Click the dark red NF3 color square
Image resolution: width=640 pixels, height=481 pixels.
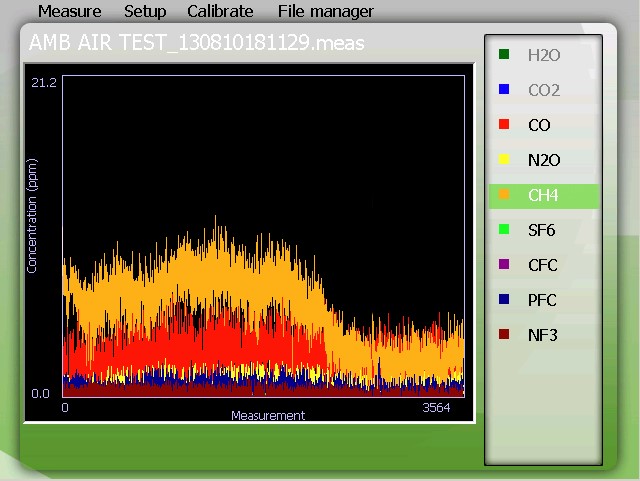(x=504, y=335)
